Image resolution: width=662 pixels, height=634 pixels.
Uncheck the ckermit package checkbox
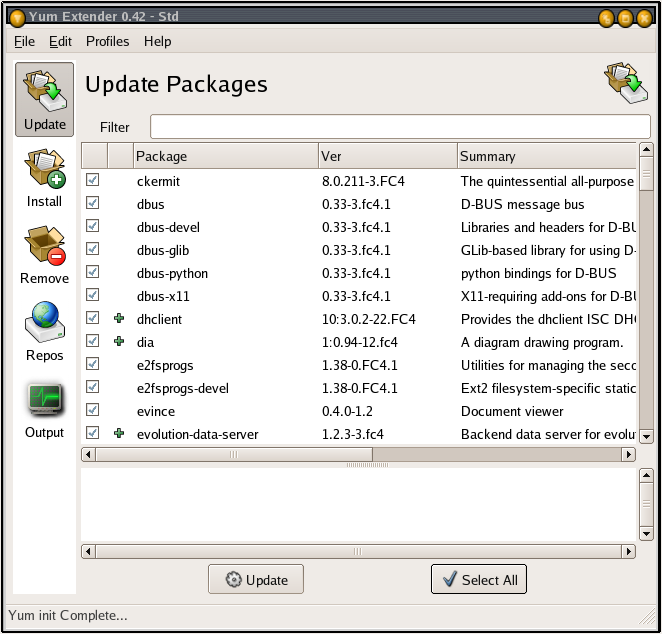coord(92,180)
